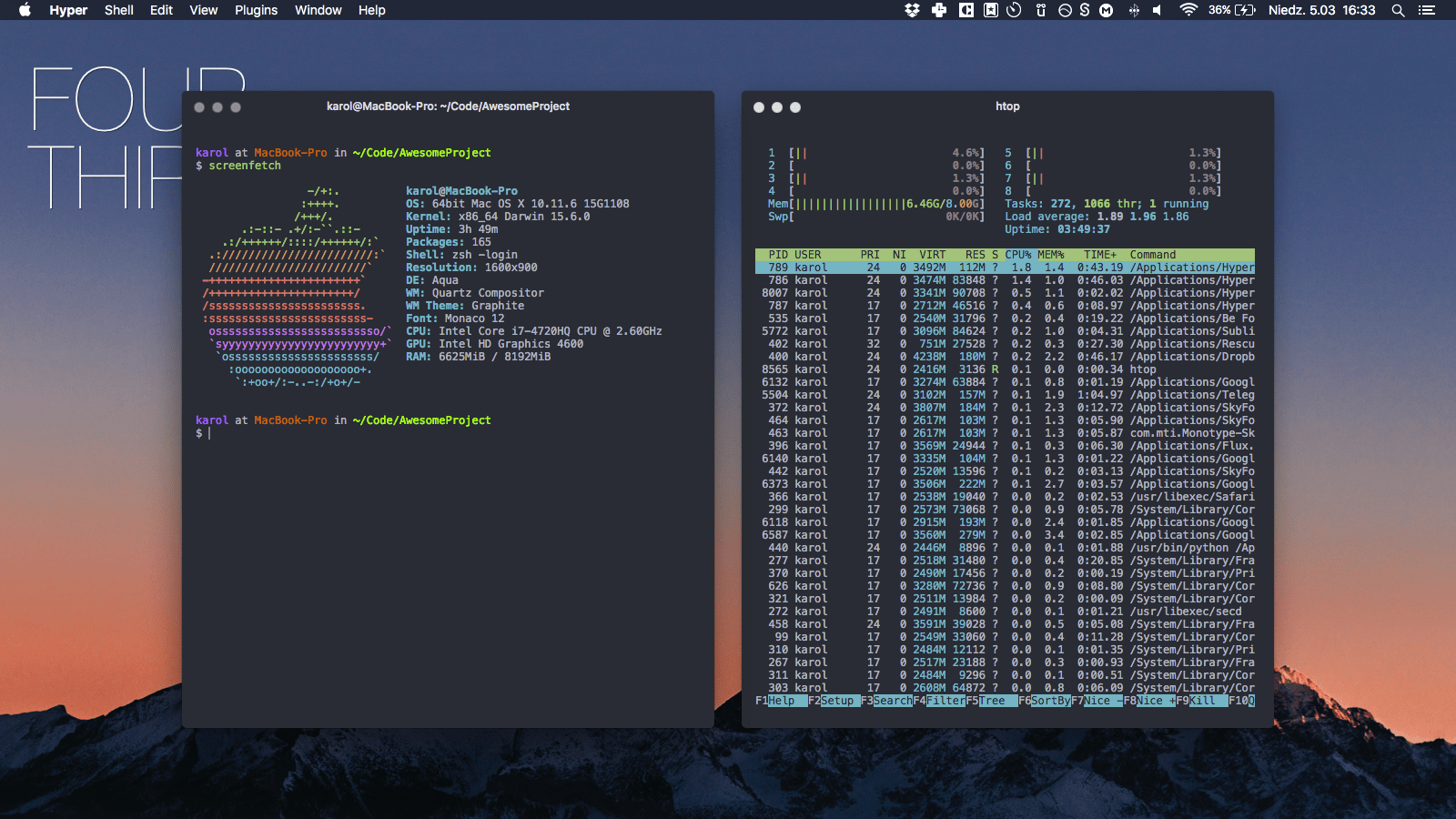
Task: Open the Plugins menu
Action: pos(257,10)
